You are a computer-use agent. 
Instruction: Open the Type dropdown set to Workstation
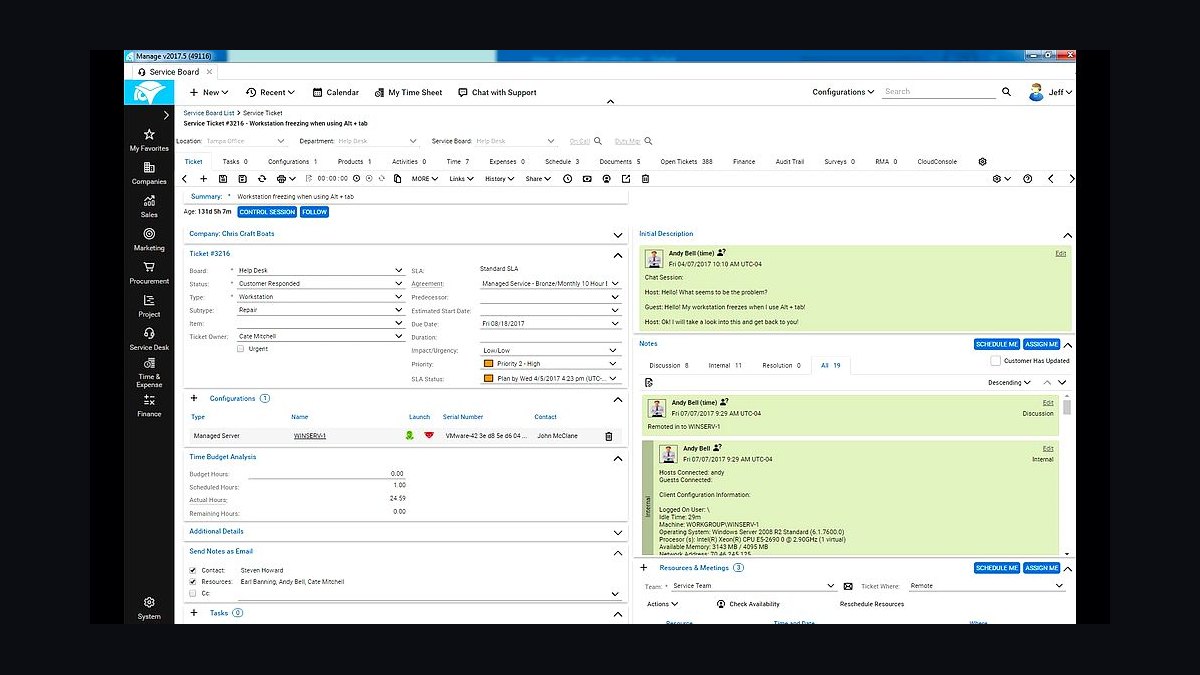[320, 297]
